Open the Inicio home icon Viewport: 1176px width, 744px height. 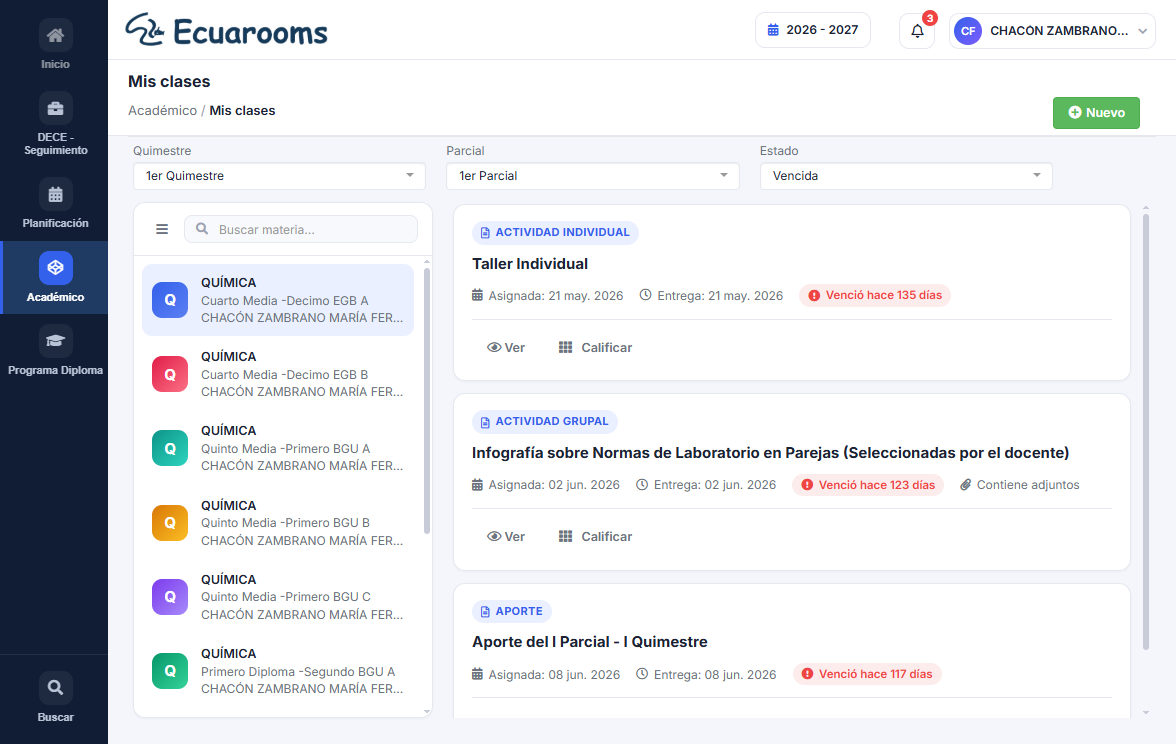point(56,35)
